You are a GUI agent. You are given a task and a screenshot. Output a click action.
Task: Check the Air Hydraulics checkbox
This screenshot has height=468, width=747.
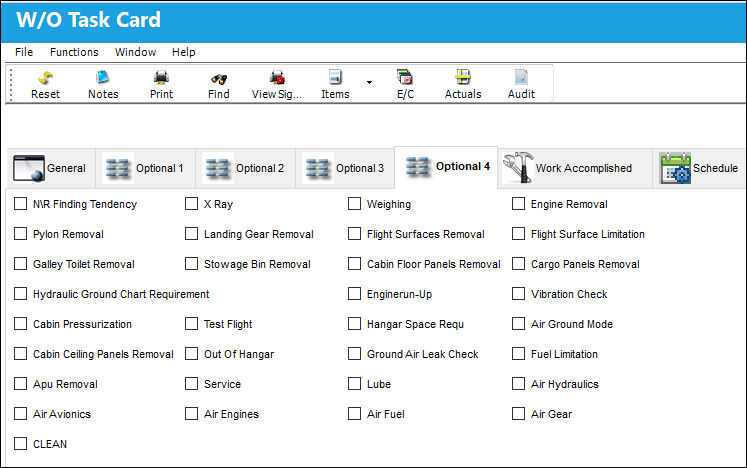tap(518, 384)
